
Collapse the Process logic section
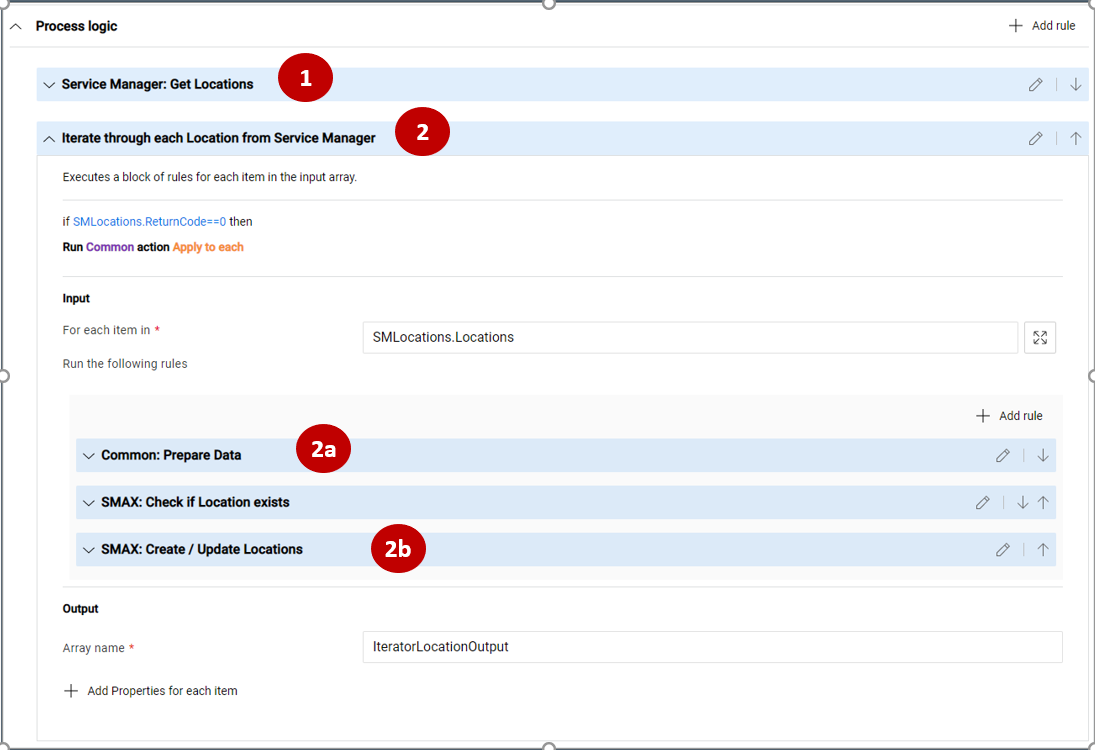tap(15, 26)
